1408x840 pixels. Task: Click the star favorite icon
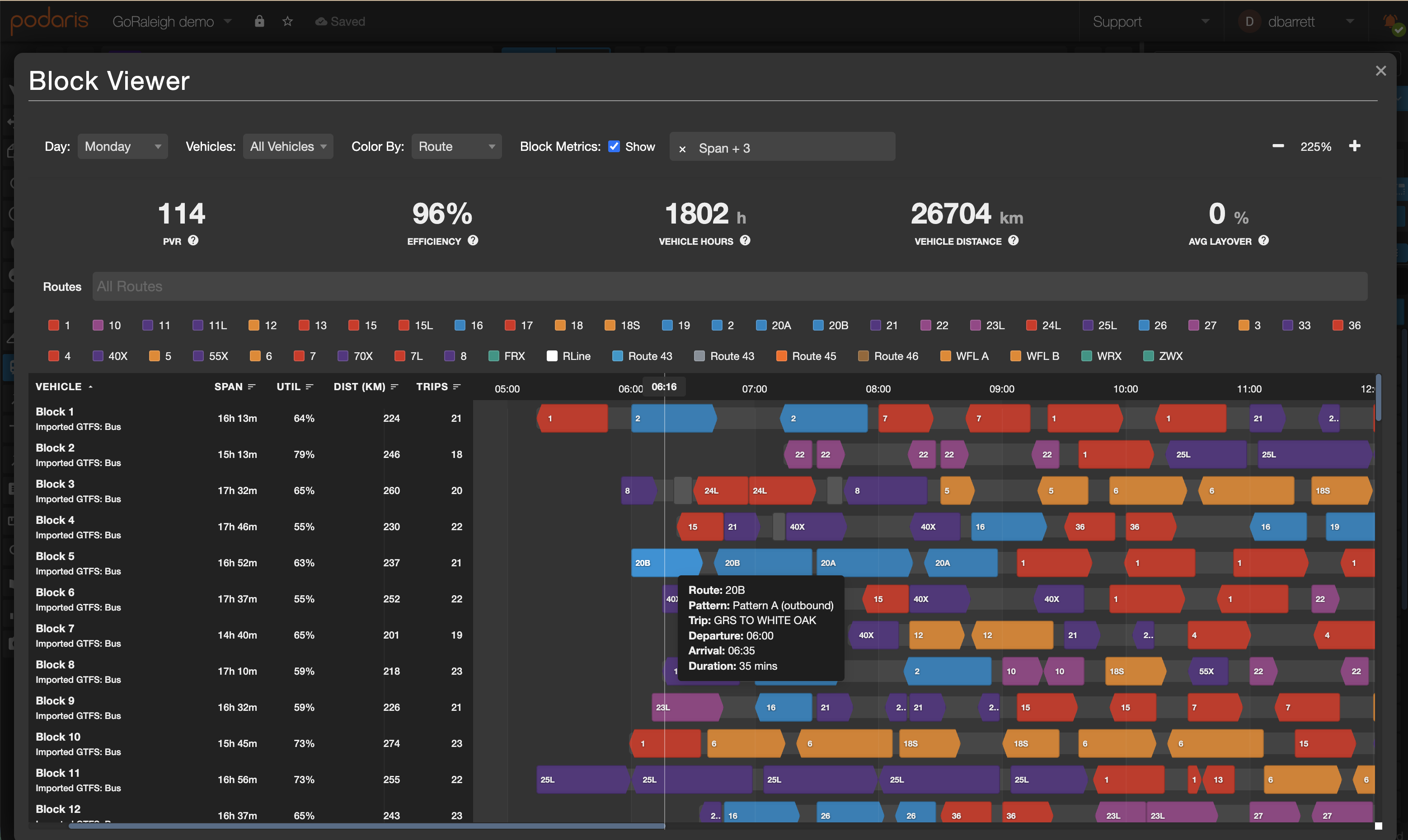(x=288, y=22)
